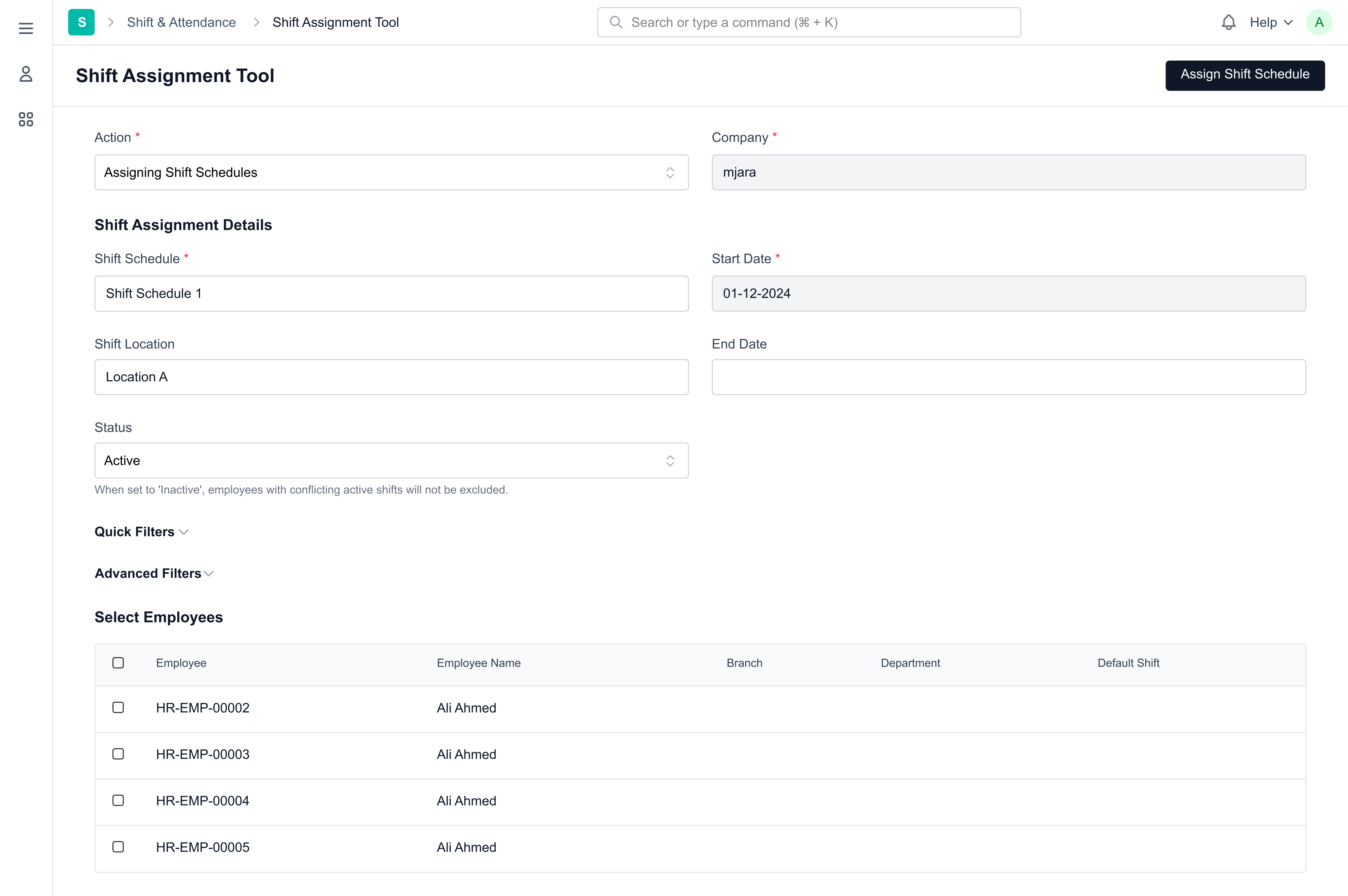Select employee HR-EMP-00005 checkbox
The width and height of the screenshot is (1348, 896).
coord(118,847)
